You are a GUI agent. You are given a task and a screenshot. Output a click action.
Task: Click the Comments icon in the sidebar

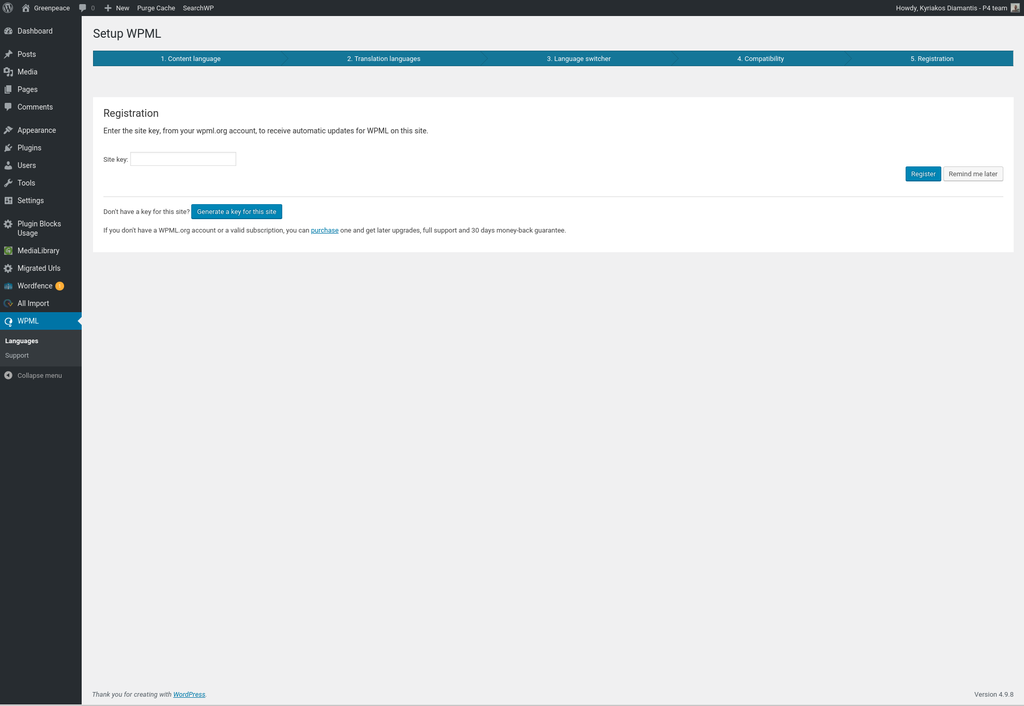pyautogui.click(x=8, y=107)
